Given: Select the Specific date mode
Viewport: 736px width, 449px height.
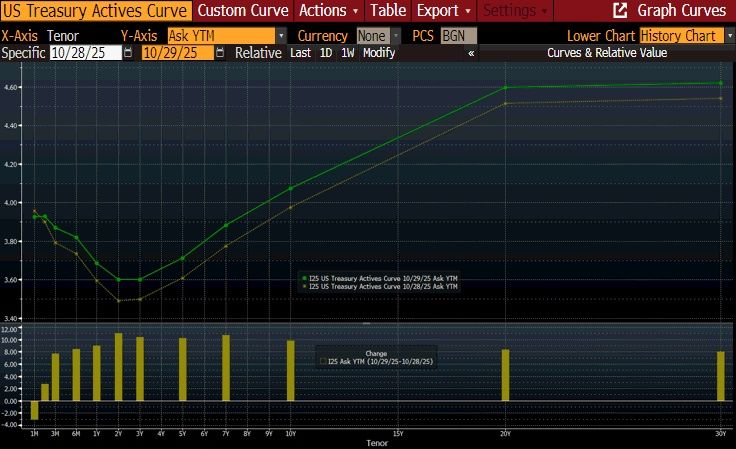Looking at the screenshot, I should pyautogui.click(x=22, y=53).
